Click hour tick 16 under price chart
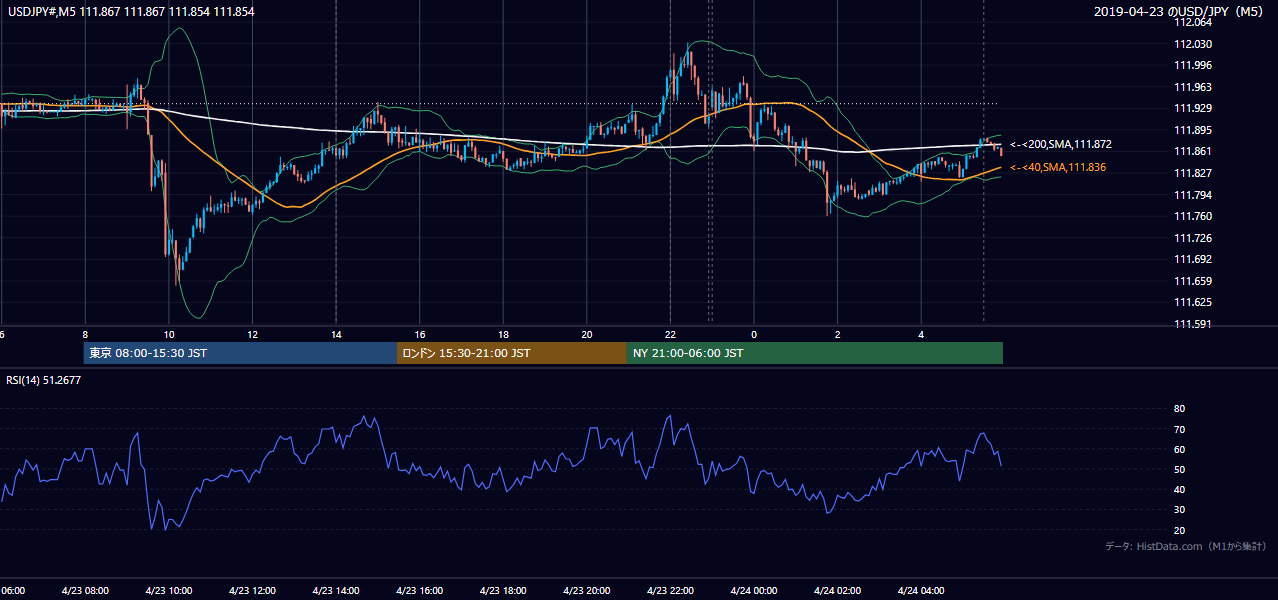Image resolution: width=1278 pixels, height=600 pixels. click(x=420, y=335)
